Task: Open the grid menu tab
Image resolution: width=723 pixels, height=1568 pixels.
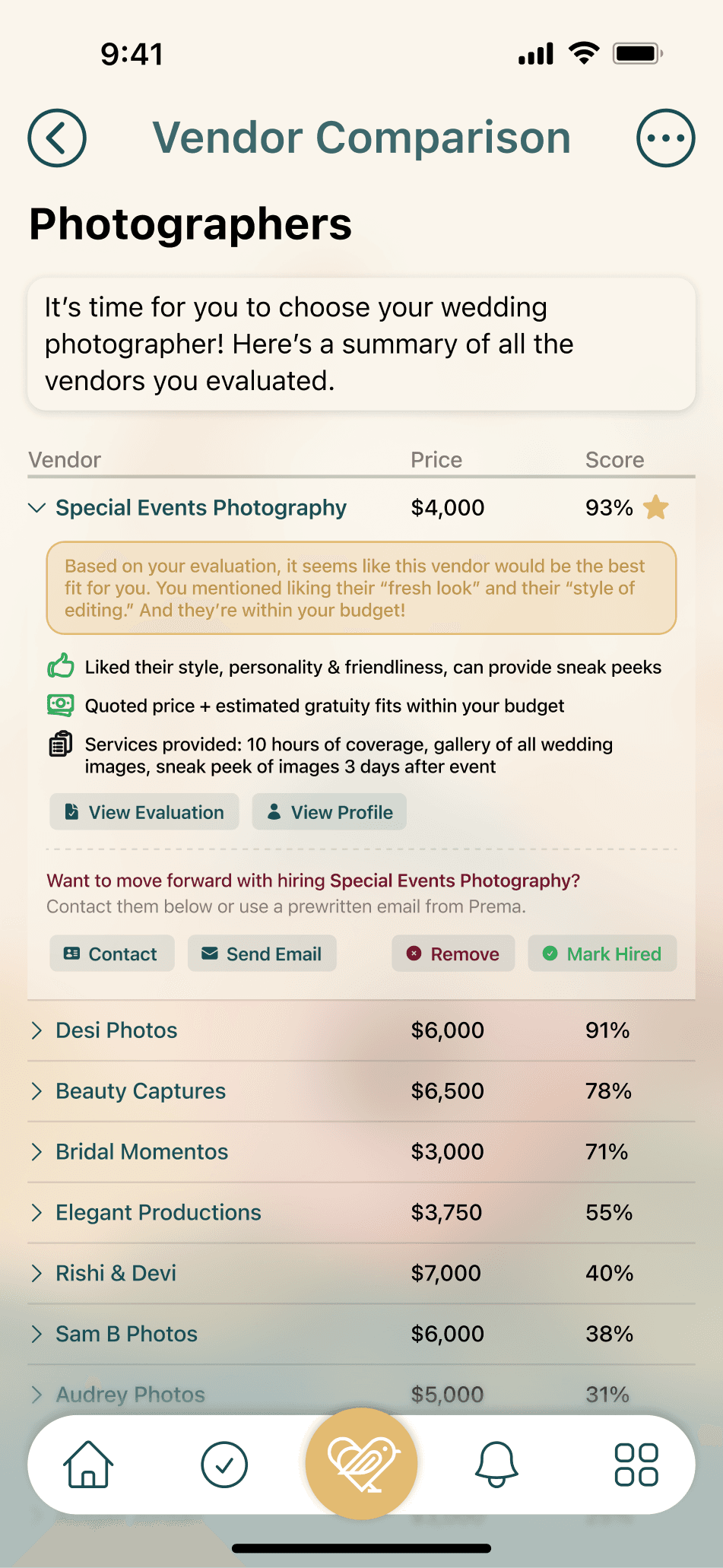Action: [x=636, y=1464]
